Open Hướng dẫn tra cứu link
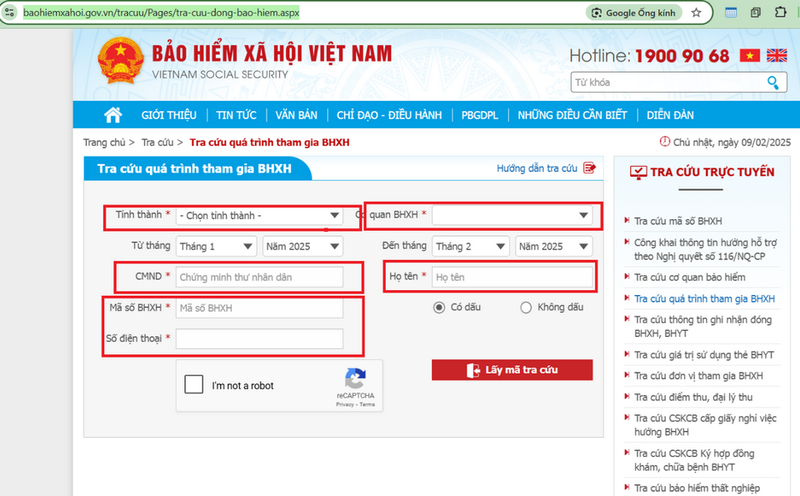 tap(537, 168)
